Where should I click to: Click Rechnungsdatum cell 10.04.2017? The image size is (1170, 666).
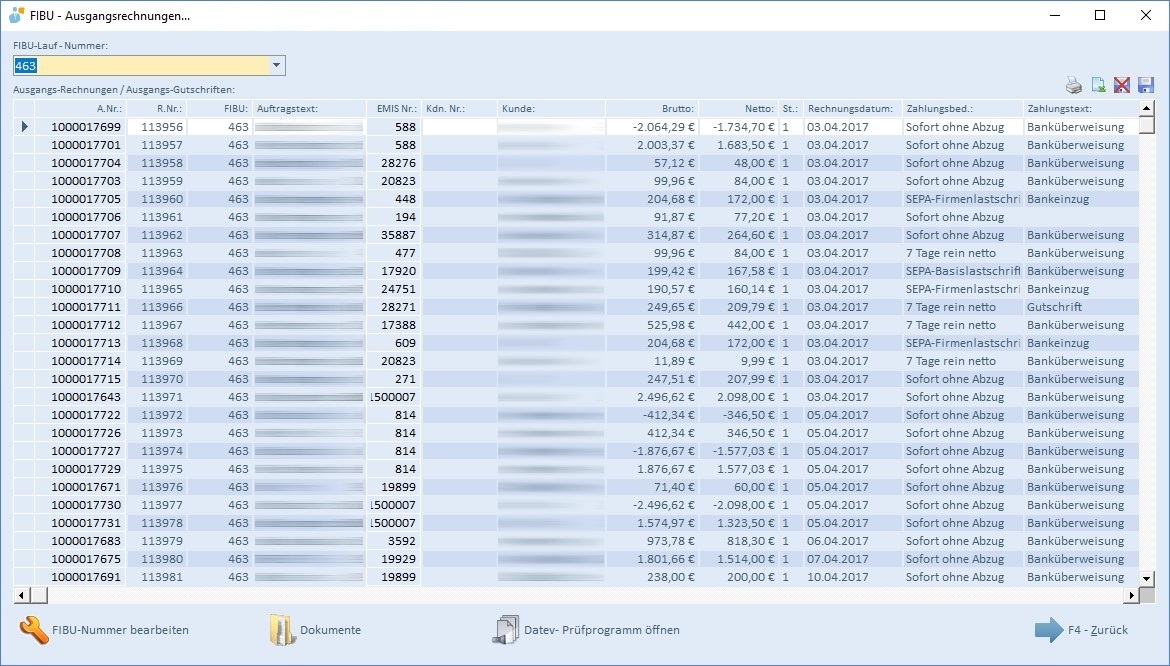[852, 577]
